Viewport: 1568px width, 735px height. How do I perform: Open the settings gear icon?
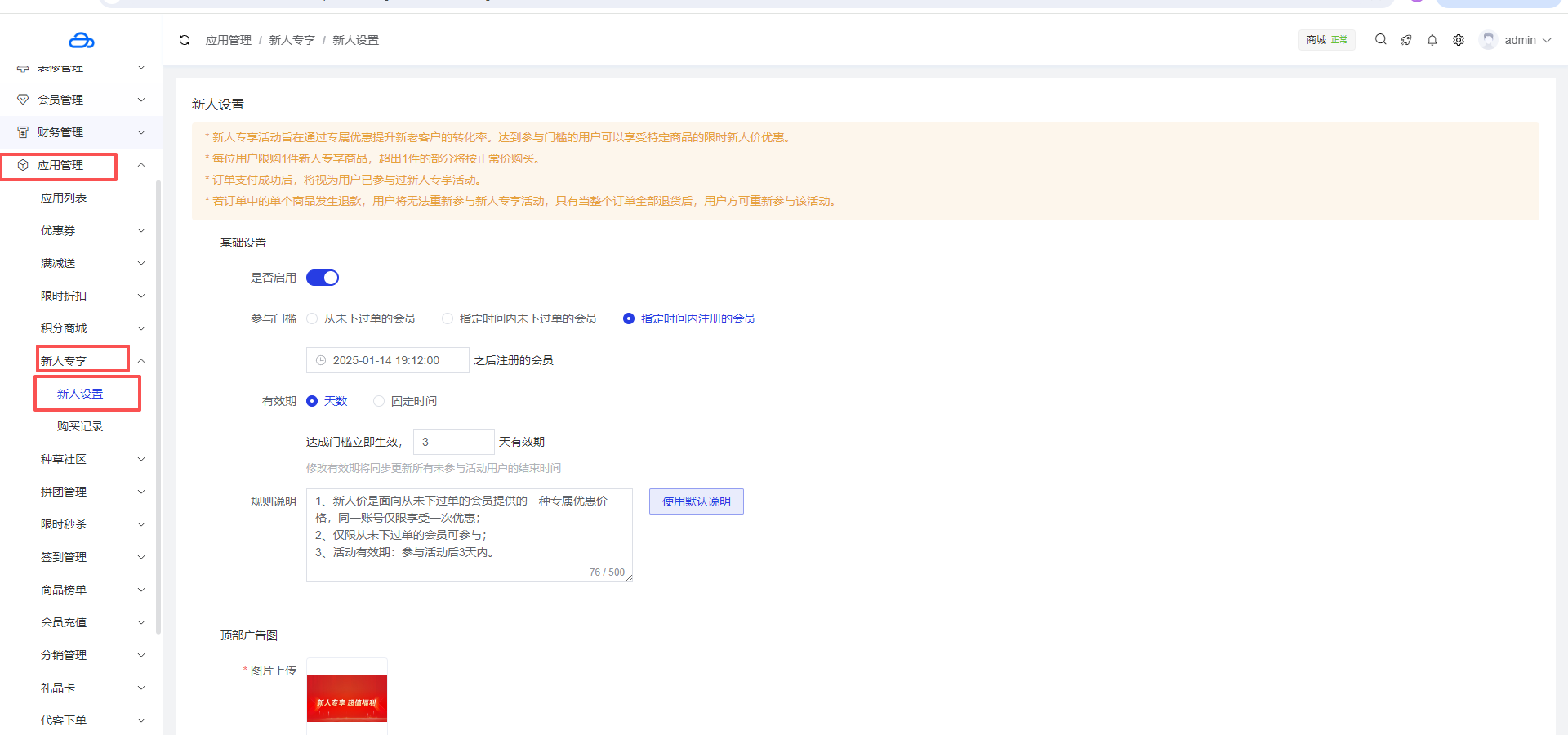1459,40
